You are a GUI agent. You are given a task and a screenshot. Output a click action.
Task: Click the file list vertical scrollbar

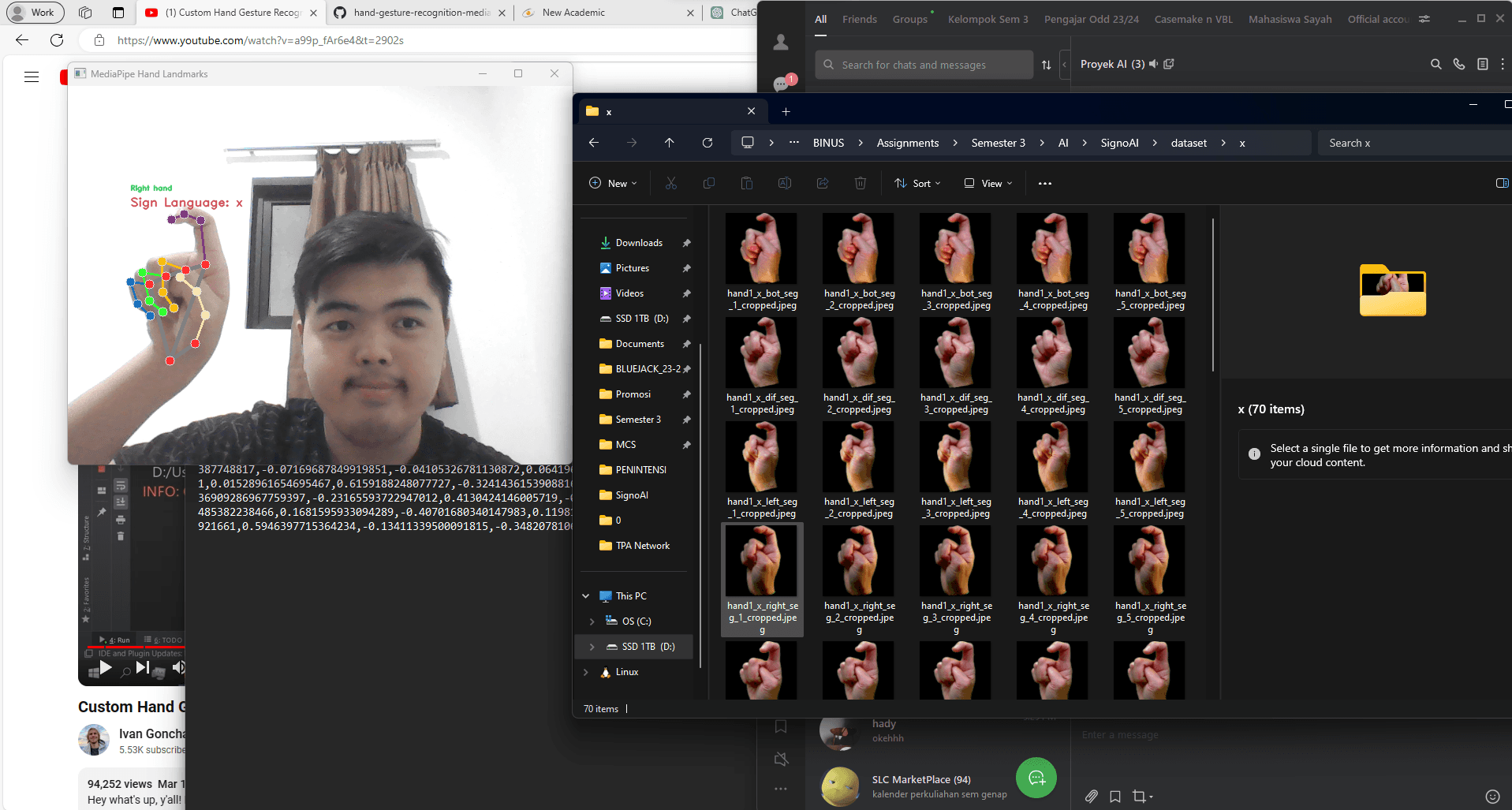tap(1213, 296)
